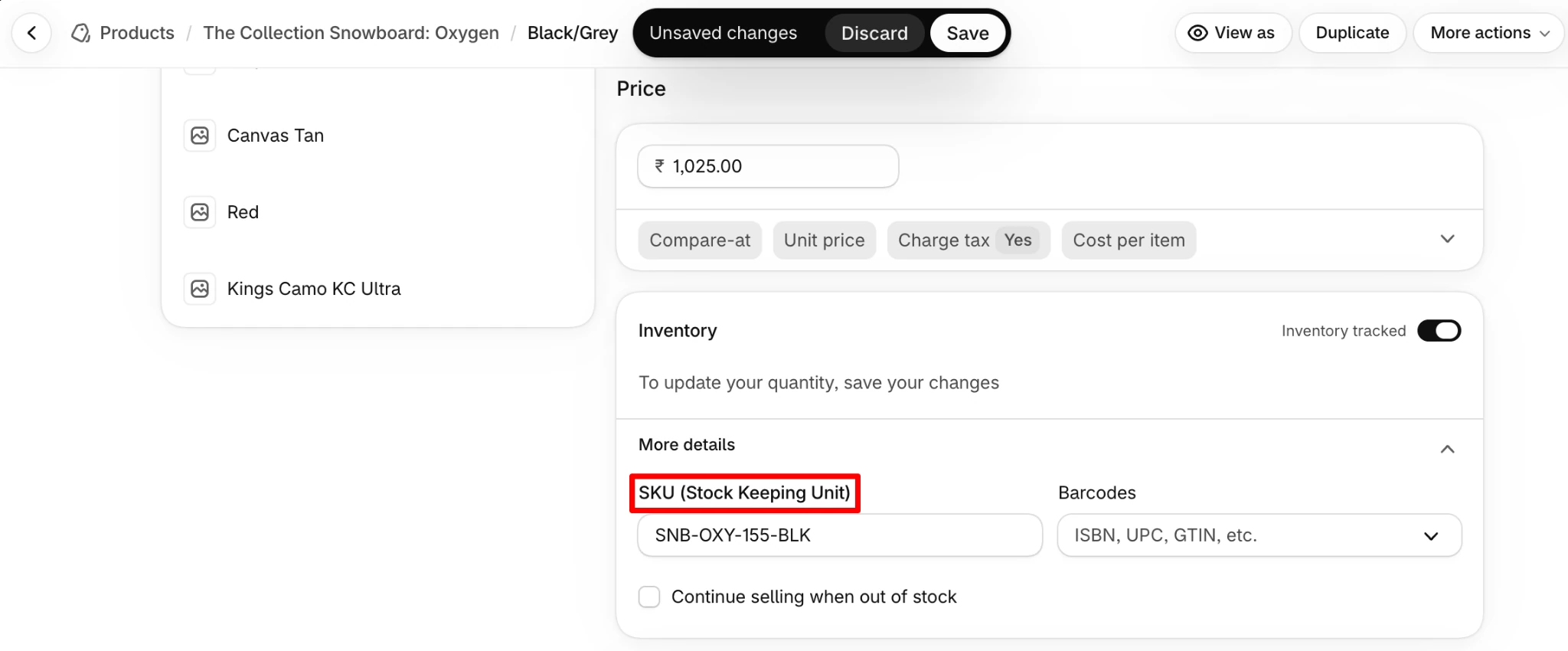The width and height of the screenshot is (1568, 651).
Task: Open the More actions dropdown
Action: click(1488, 33)
